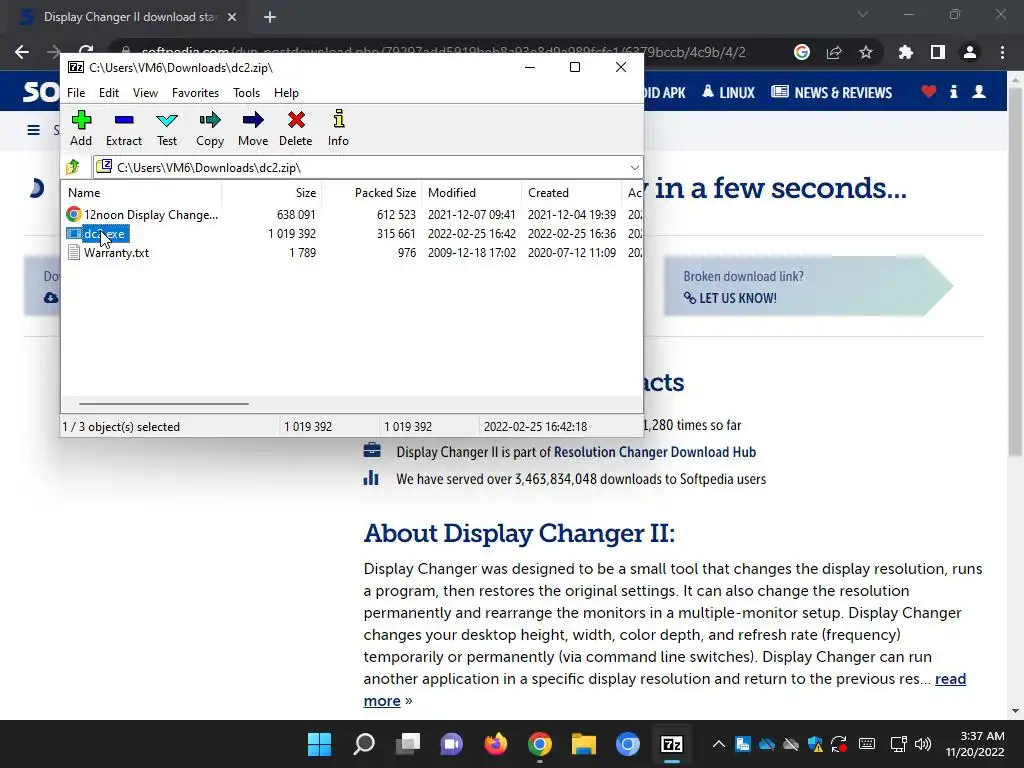1024x768 pixels.
Task: Switch to 7-Zip on the taskbar
Action: pos(672,744)
